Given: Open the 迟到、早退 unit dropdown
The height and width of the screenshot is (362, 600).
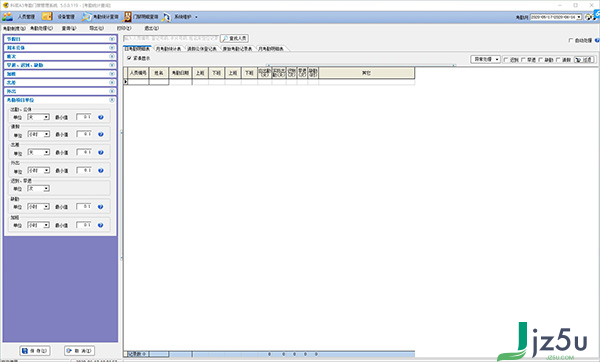Looking at the screenshot, I should [39, 189].
